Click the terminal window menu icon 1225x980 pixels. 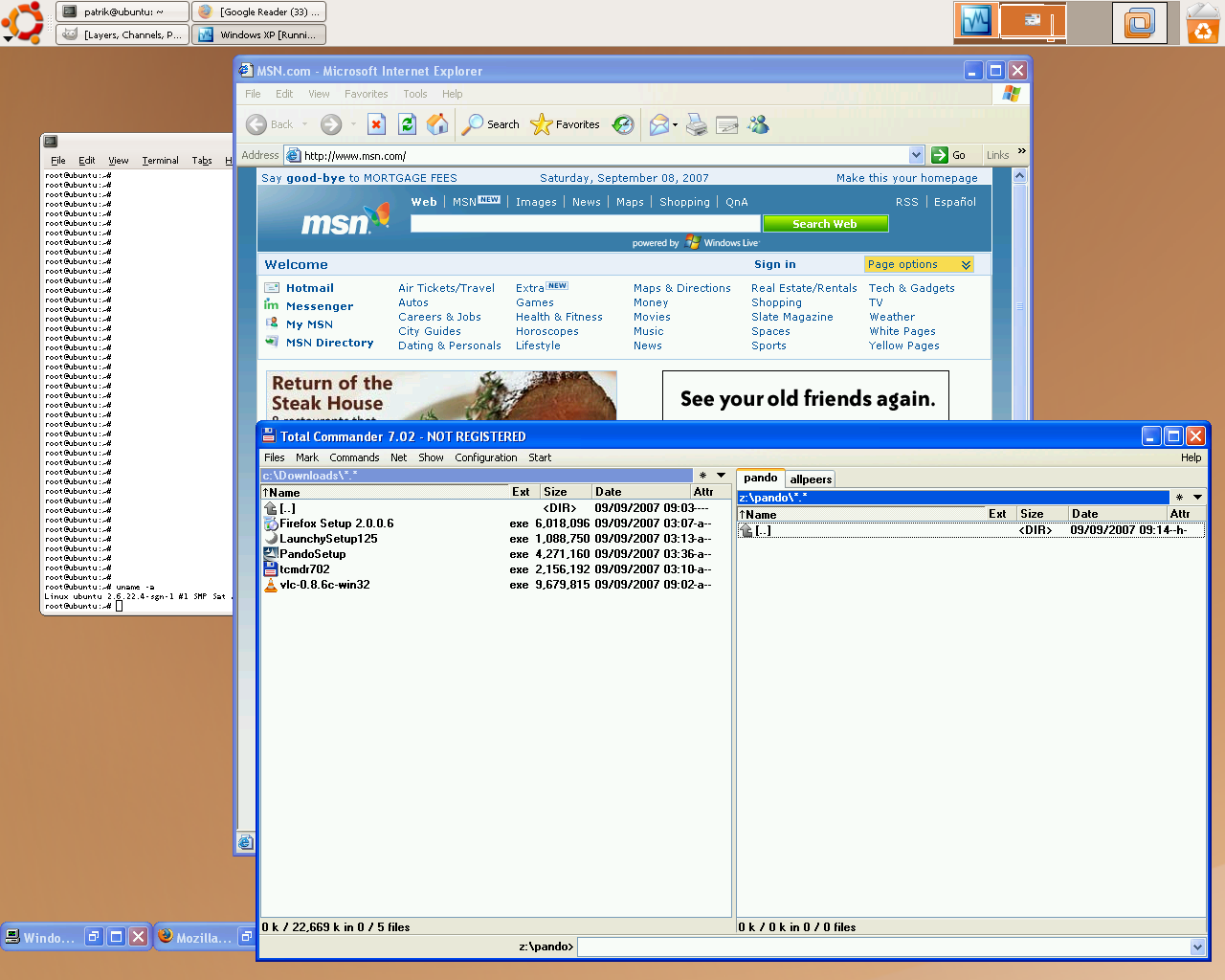click(51, 141)
